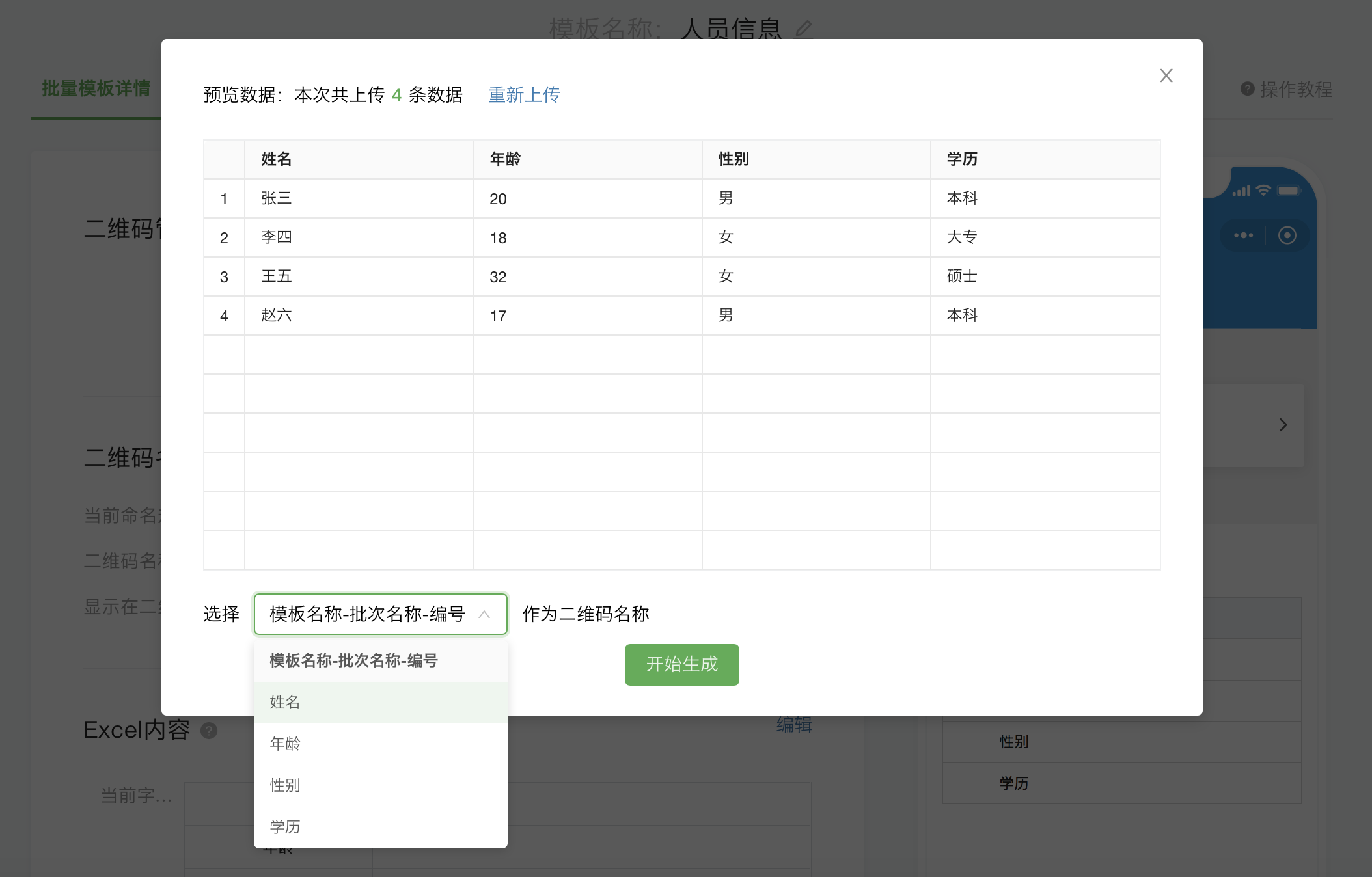Open the QR code name dropdown
This screenshot has width=1372, height=877.
(x=380, y=614)
